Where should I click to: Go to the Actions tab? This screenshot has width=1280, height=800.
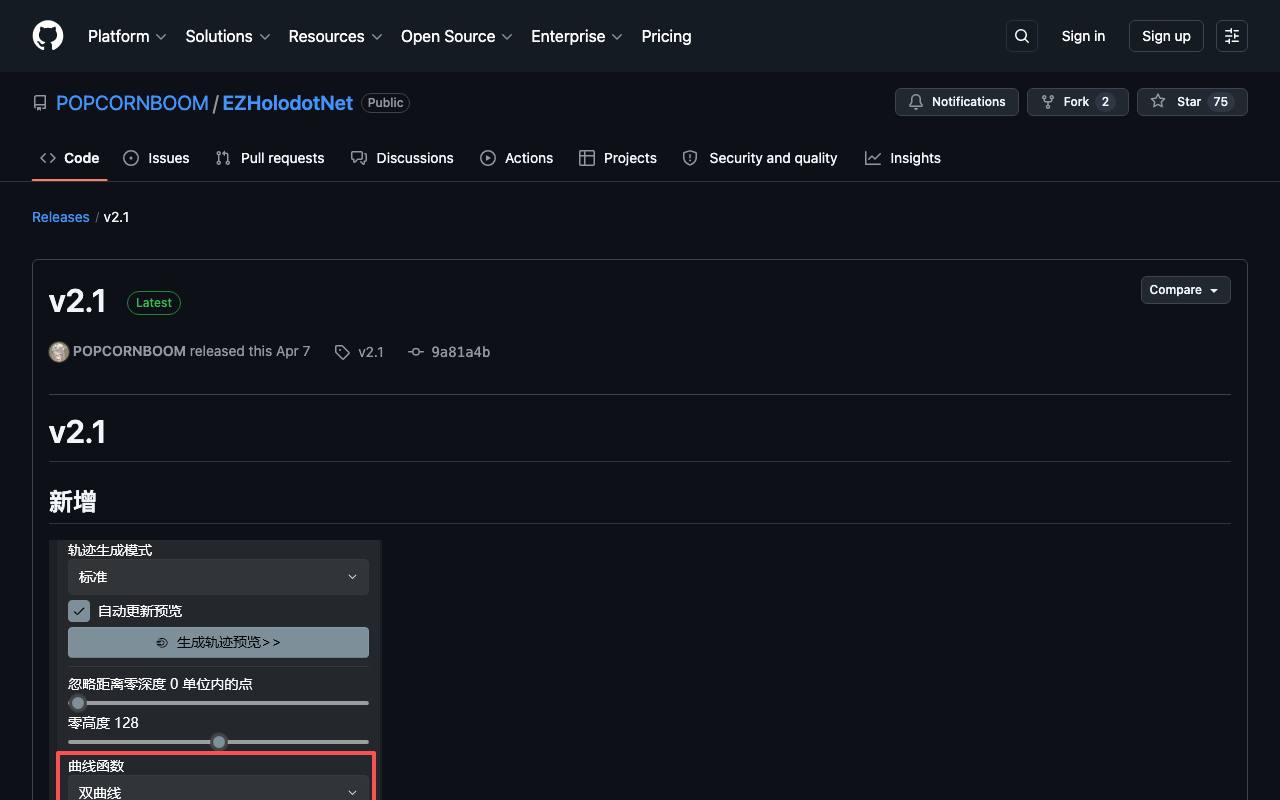pos(516,158)
